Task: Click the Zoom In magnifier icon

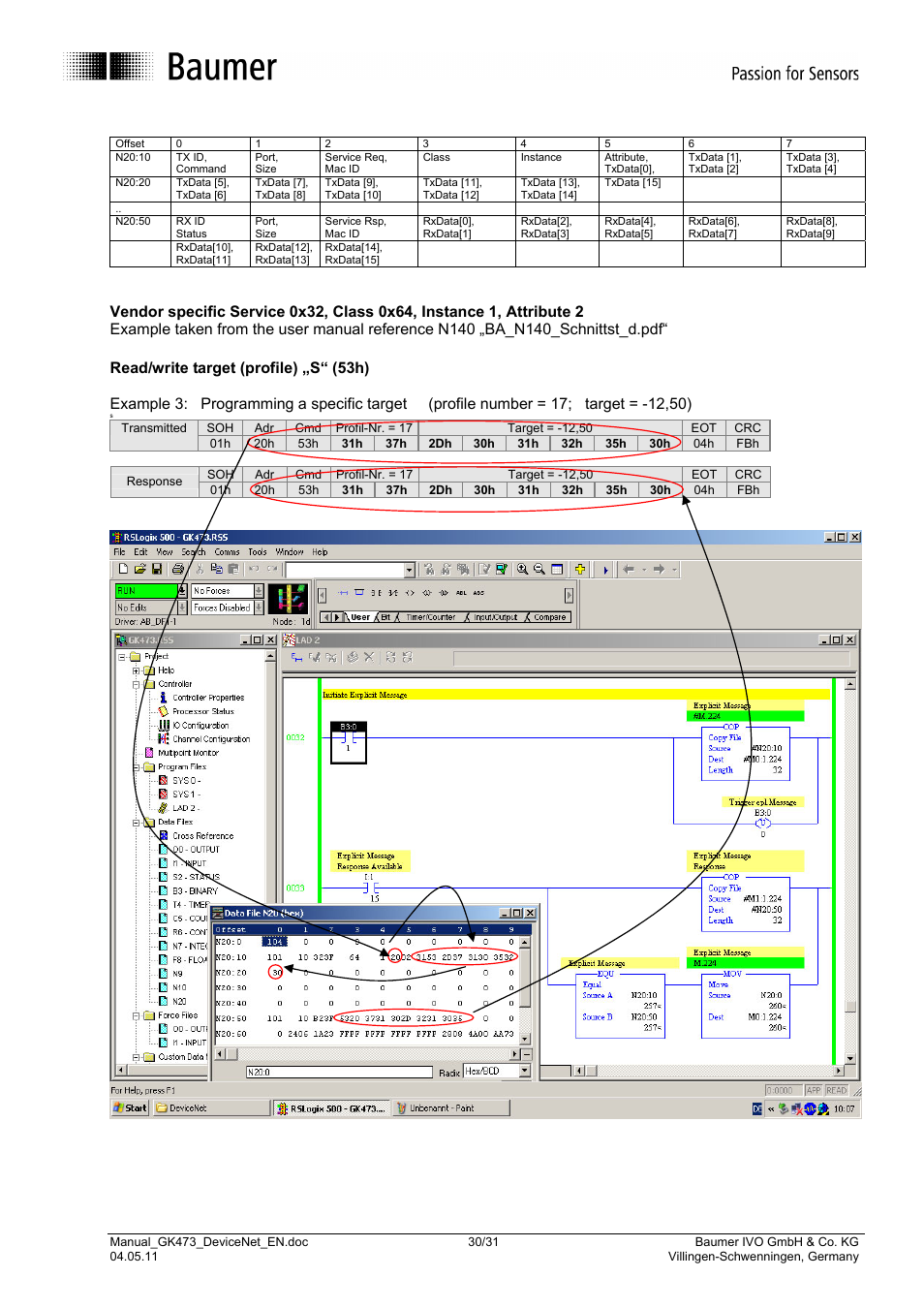Action: (x=522, y=570)
